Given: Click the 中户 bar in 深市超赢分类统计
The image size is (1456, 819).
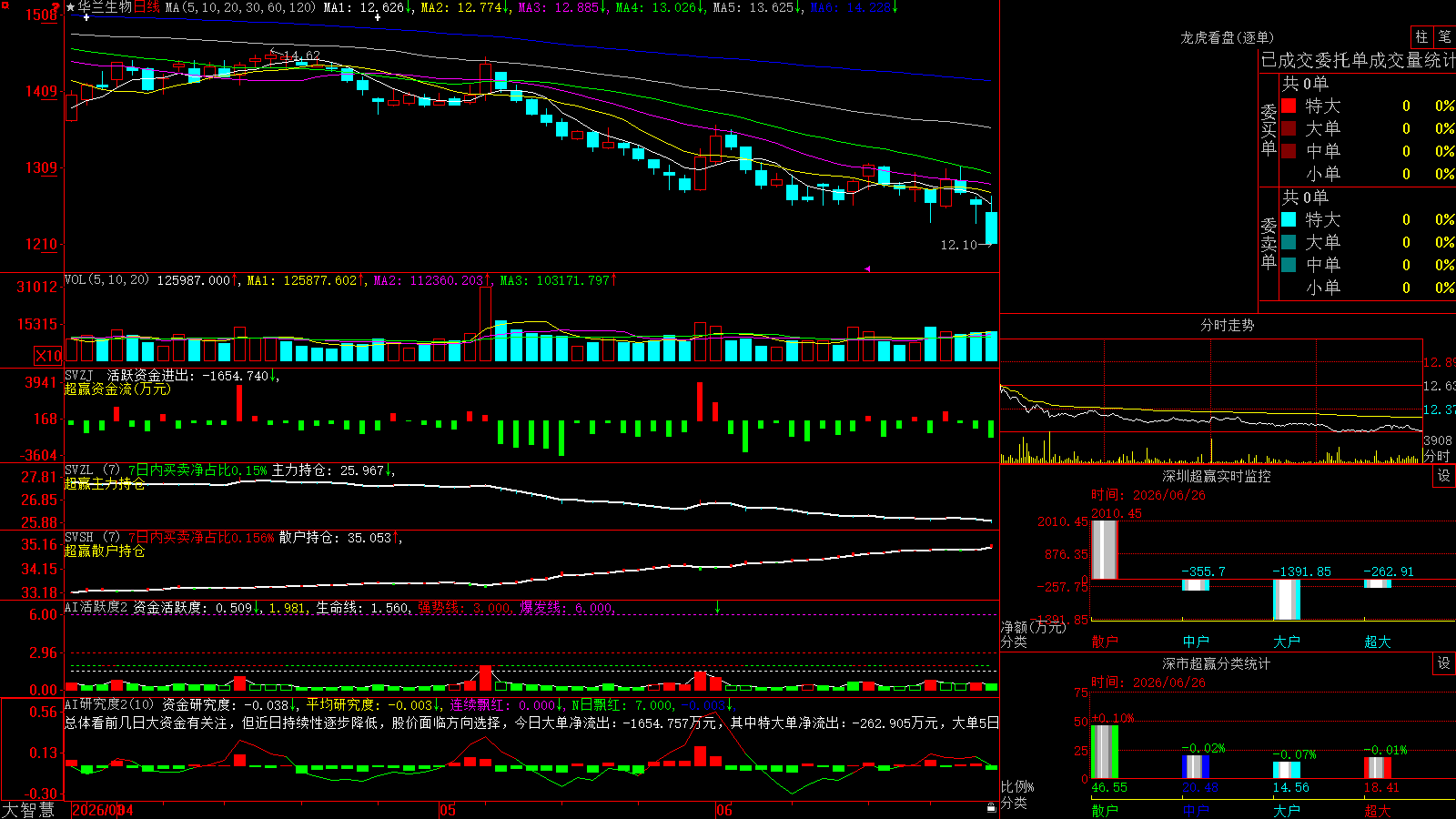Looking at the screenshot, I should tap(1196, 767).
